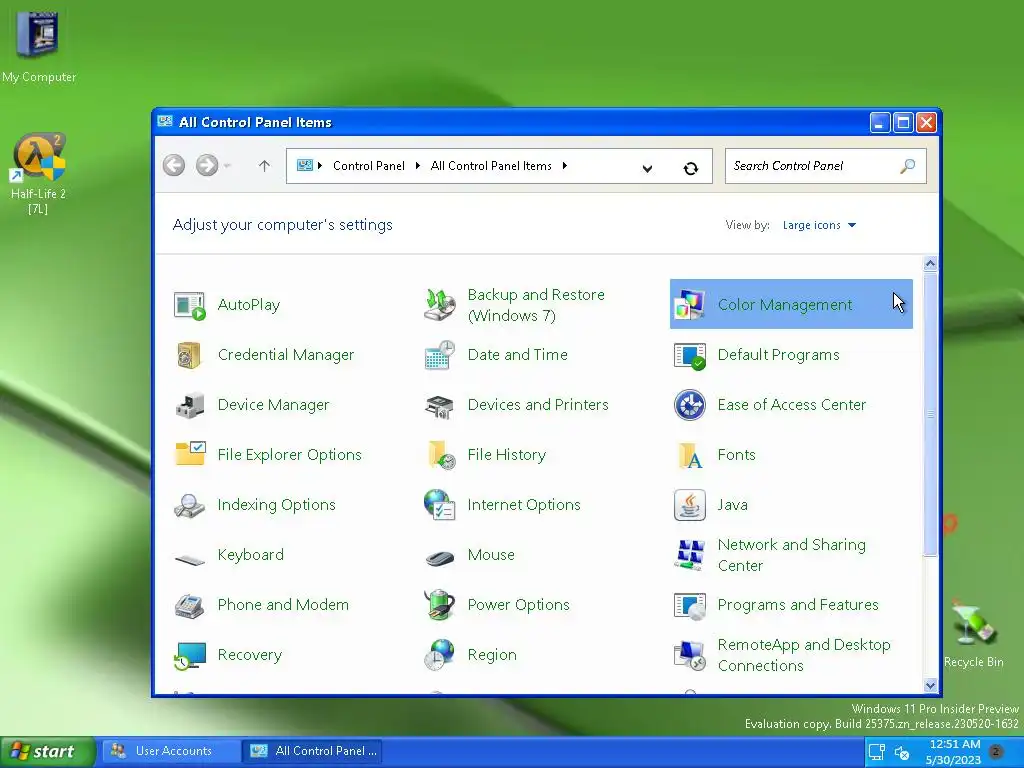Open RemoteApp and Desktop Connections icon
This screenshot has width=1024, height=768.
[690, 655]
